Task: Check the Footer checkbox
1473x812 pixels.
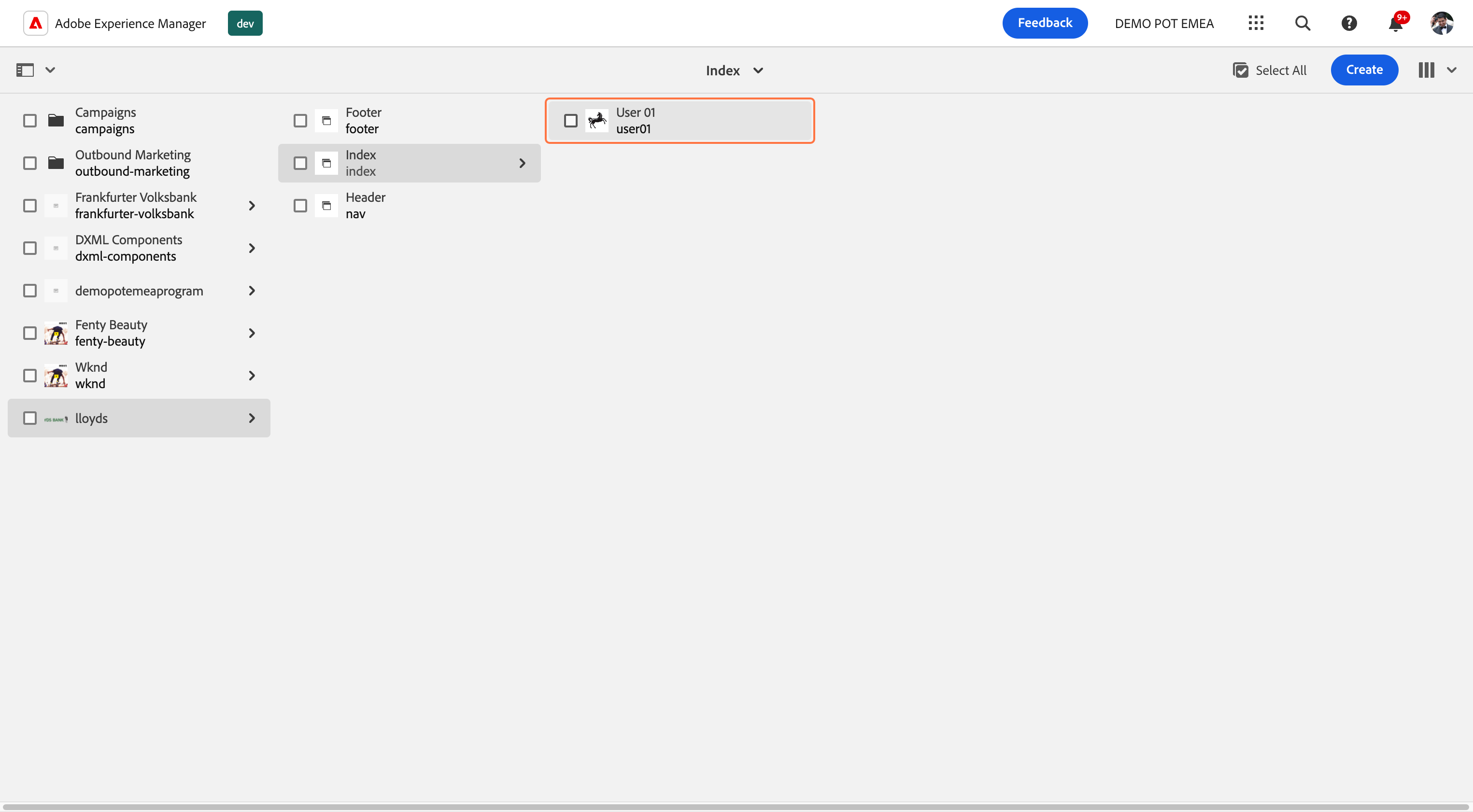Action: (300, 121)
